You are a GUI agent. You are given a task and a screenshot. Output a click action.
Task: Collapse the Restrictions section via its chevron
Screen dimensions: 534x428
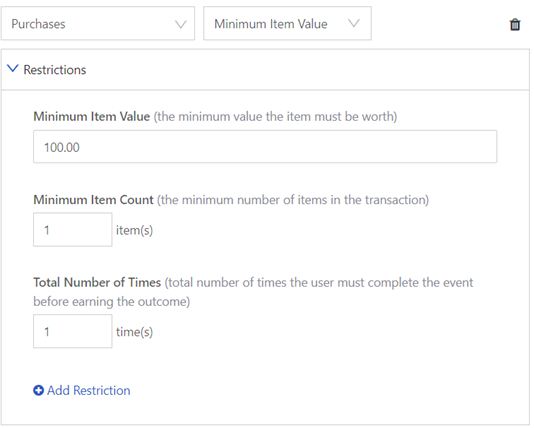[13, 69]
